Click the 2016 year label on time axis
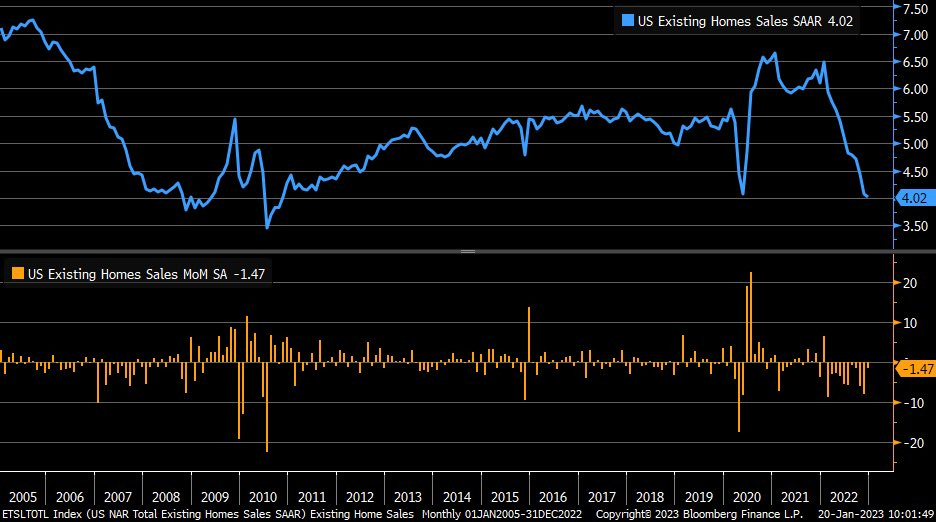936x522 pixels. [x=553, y=496]
